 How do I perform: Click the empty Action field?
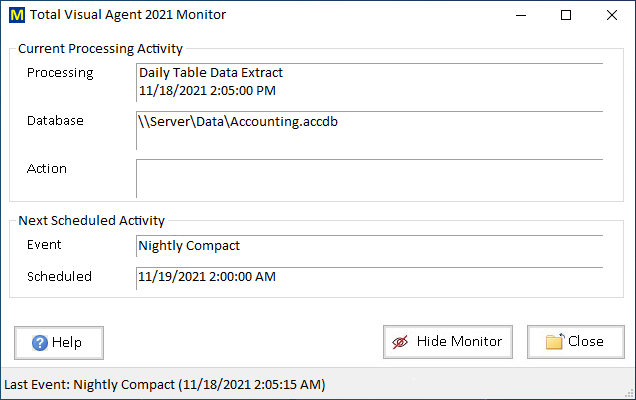370,178
